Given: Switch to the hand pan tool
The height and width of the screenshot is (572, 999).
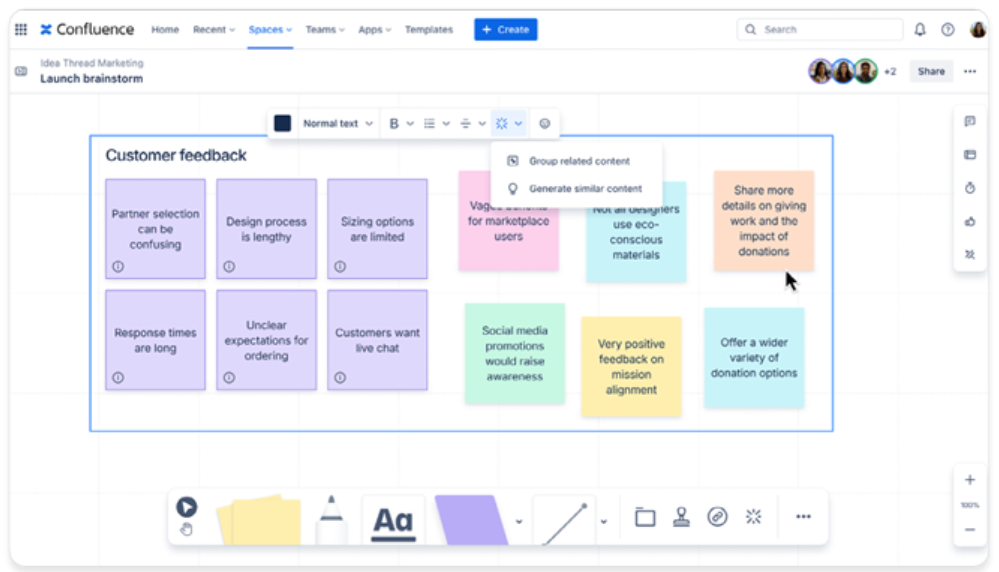Looking at the screenshot, I should (186, 530).
